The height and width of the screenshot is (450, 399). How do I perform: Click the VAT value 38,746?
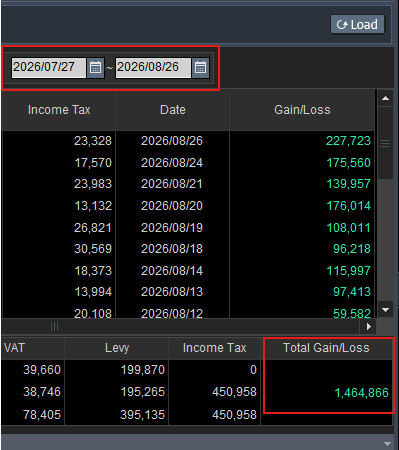pyautogui.click(x=42, y=392)
